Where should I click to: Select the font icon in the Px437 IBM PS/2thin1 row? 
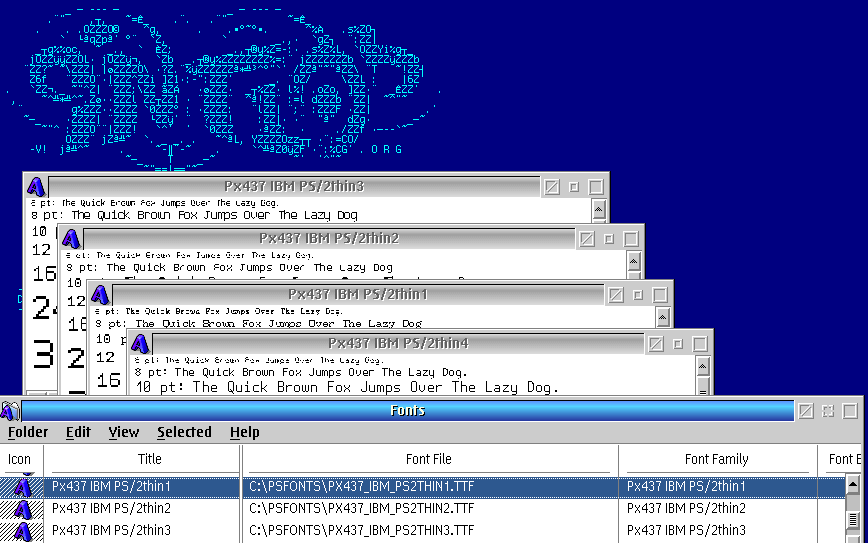click(21, 487)
